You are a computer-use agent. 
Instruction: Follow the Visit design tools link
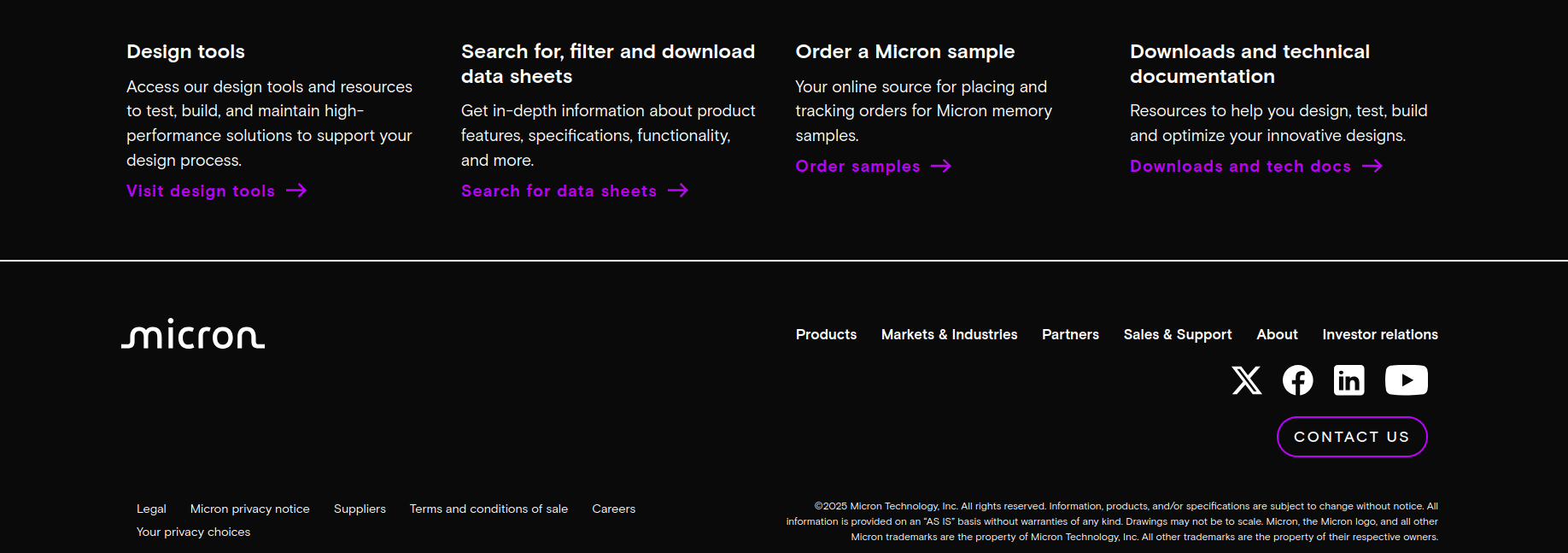tap(201, 191)
